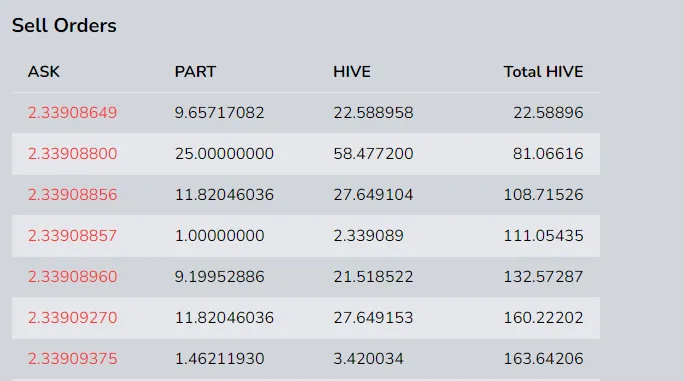Click total HIVE value 22.58896
684x381 pixels.
[x=548, y=113]
